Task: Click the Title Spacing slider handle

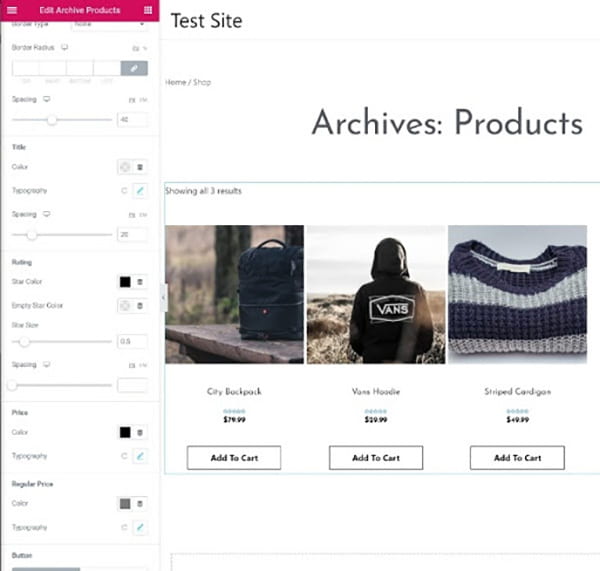Action: point(32,235)
